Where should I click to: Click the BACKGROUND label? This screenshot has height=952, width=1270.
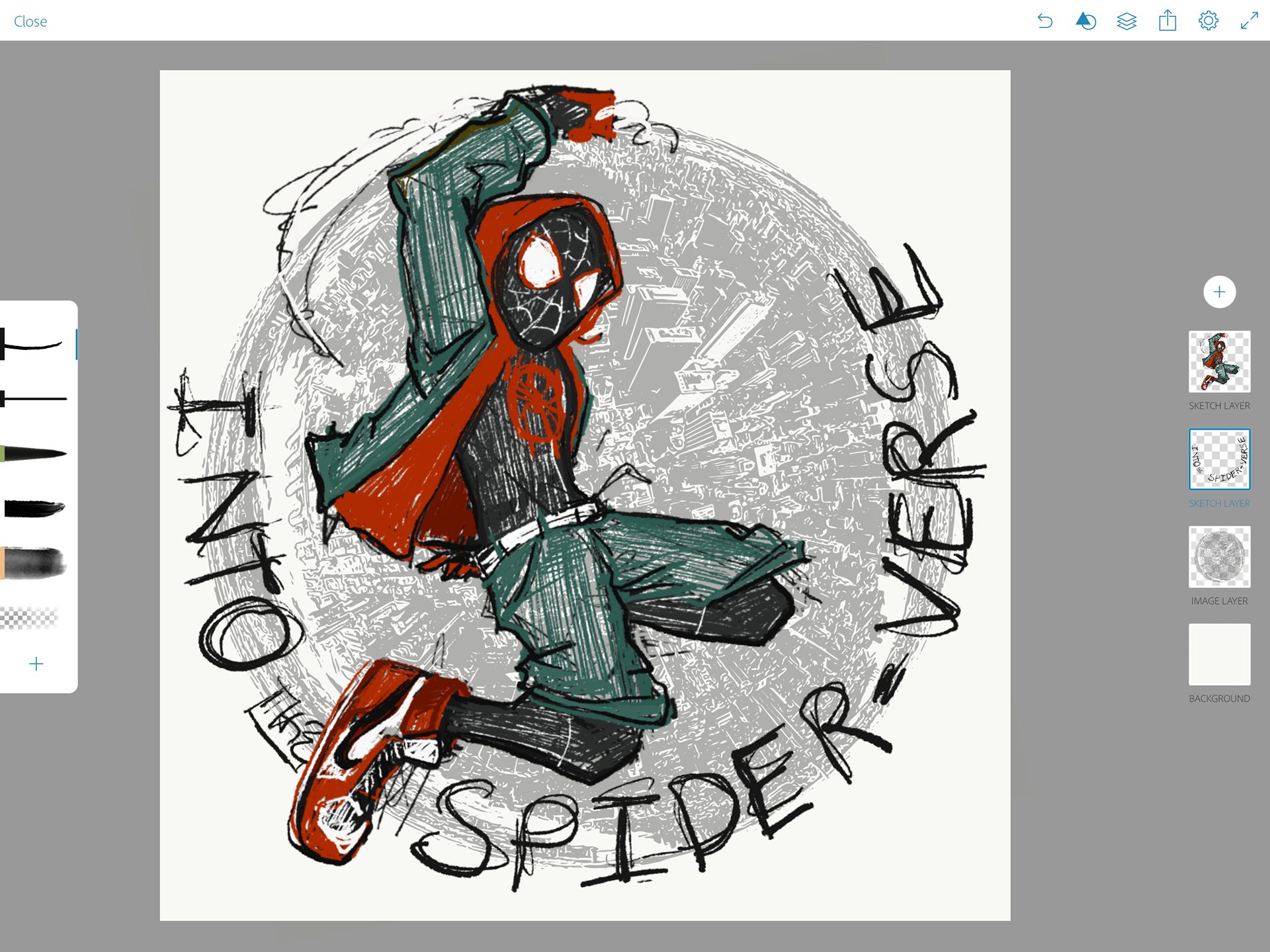click(1219, 699)
